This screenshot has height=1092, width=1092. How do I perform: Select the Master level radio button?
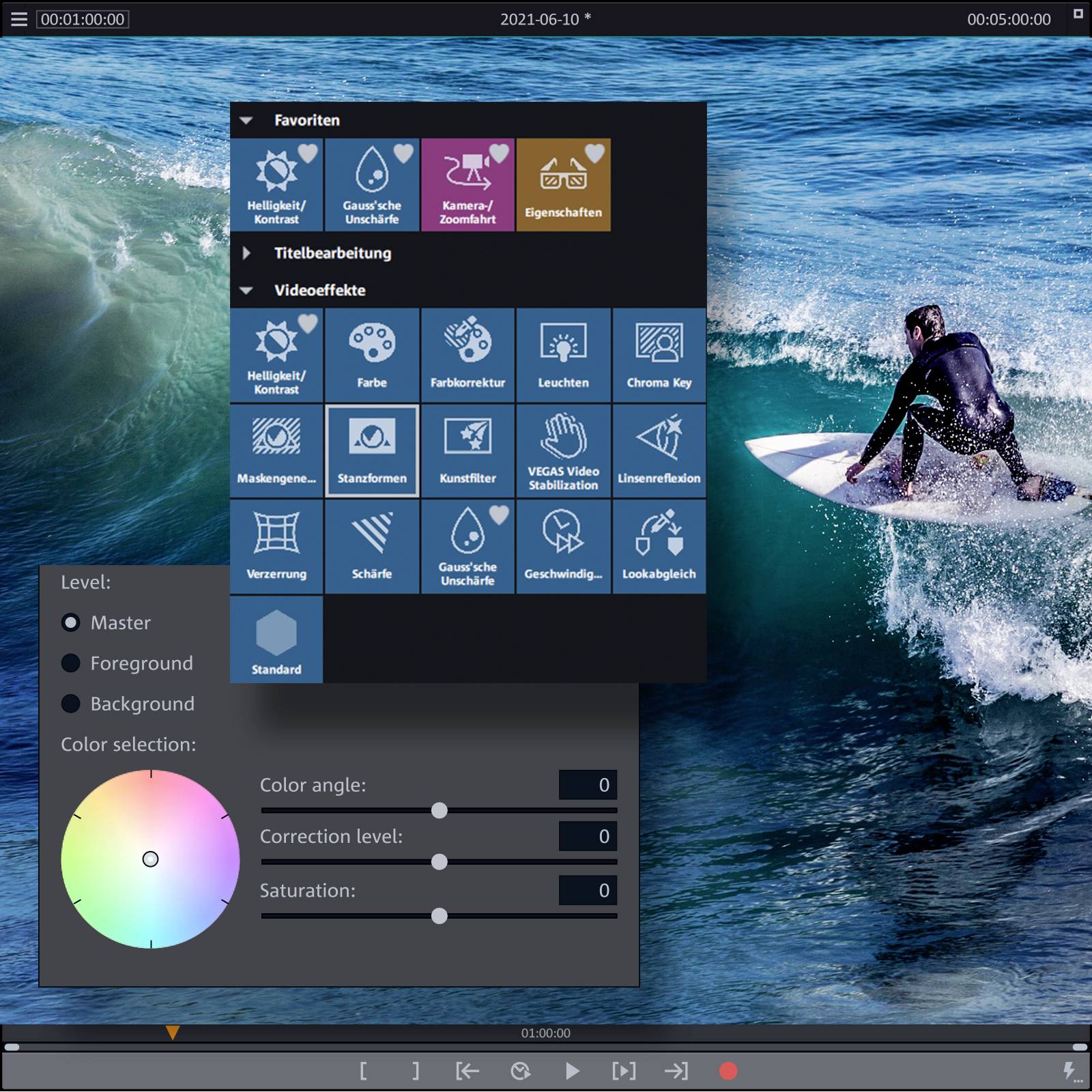point(71,622)
